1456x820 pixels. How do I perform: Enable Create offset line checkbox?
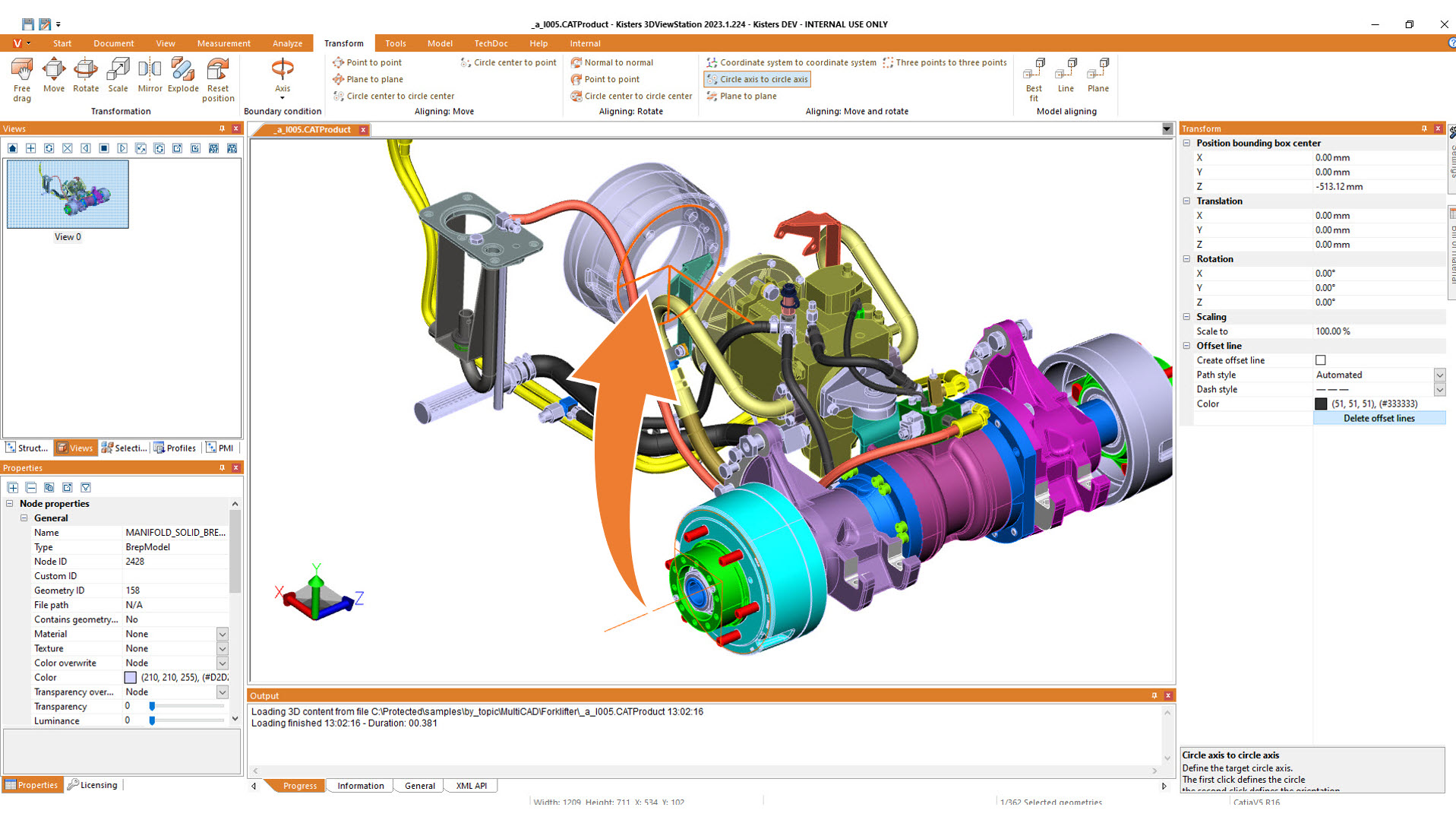click(1321, 360)
